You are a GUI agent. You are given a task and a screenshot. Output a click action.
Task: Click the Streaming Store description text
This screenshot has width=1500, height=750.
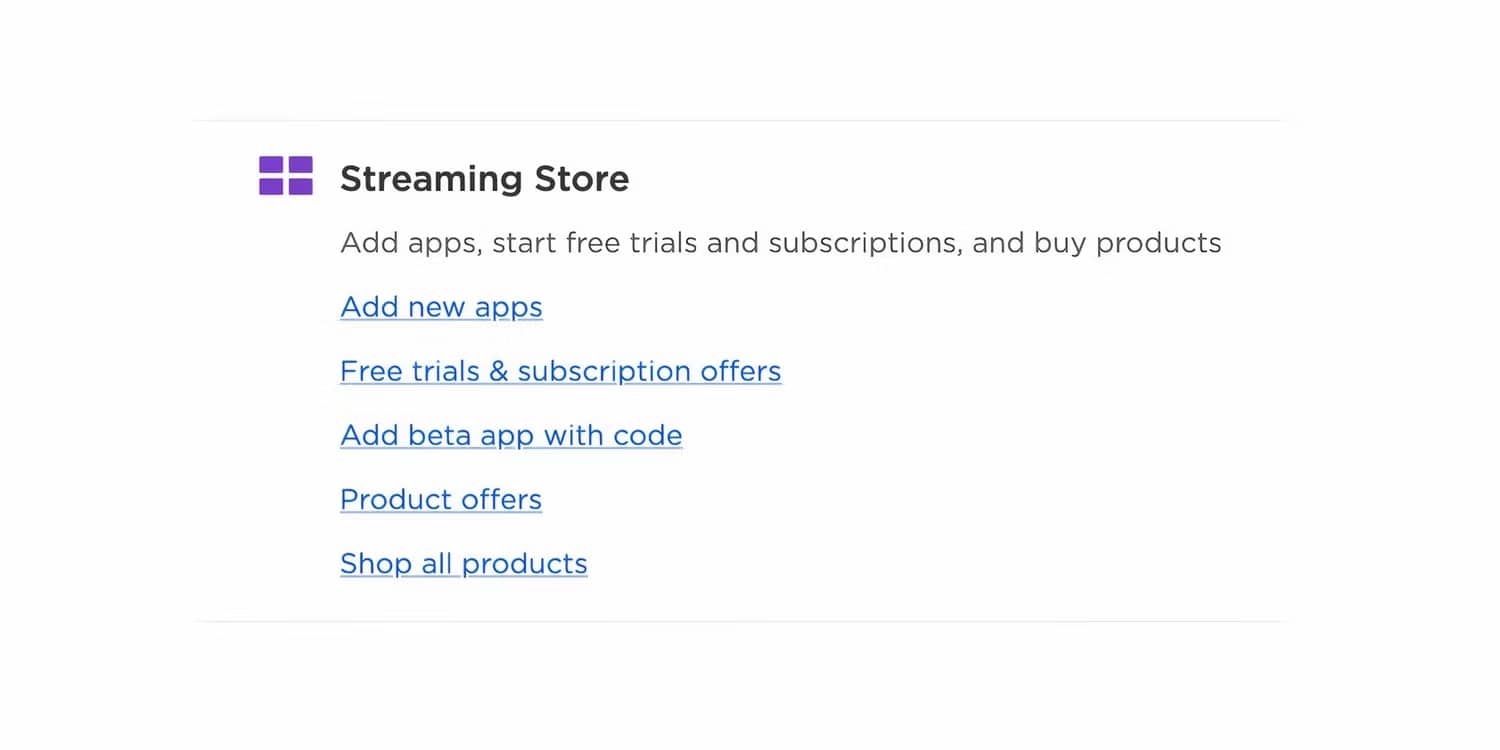pos(781,242)
